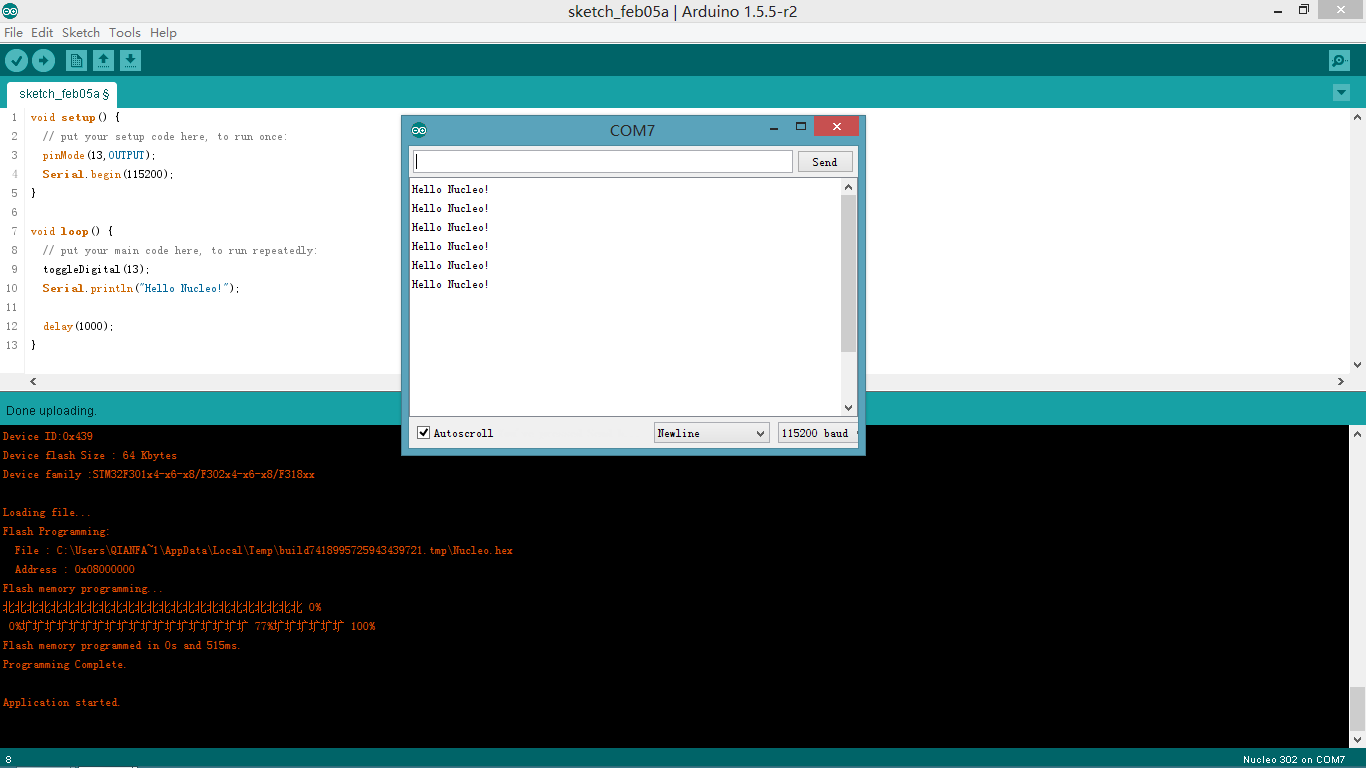Click the Serial.println code line

(x=141, y=288)
